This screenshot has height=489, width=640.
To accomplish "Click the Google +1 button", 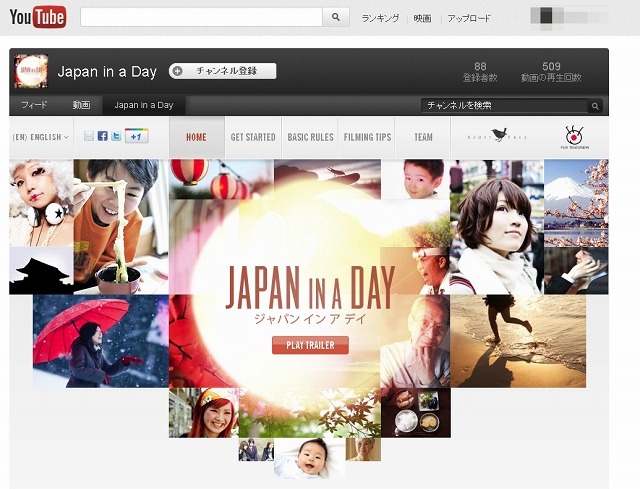I will [137, 136].
